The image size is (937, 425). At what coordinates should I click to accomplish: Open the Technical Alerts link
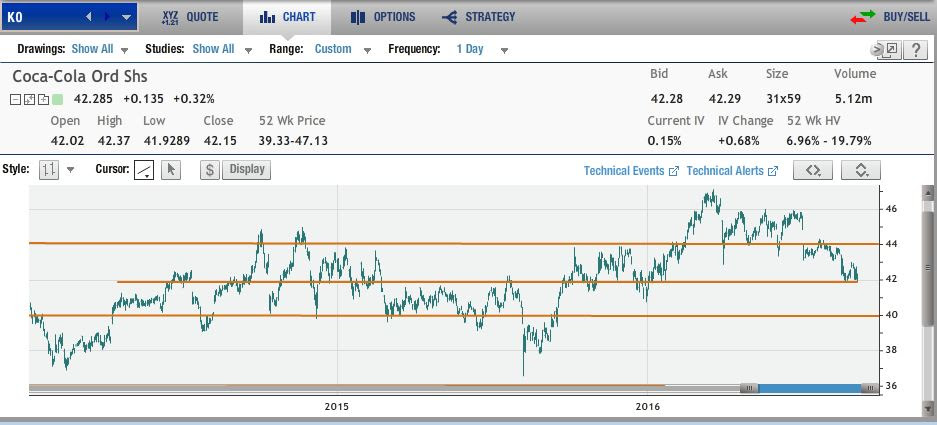tap(732, 171)
